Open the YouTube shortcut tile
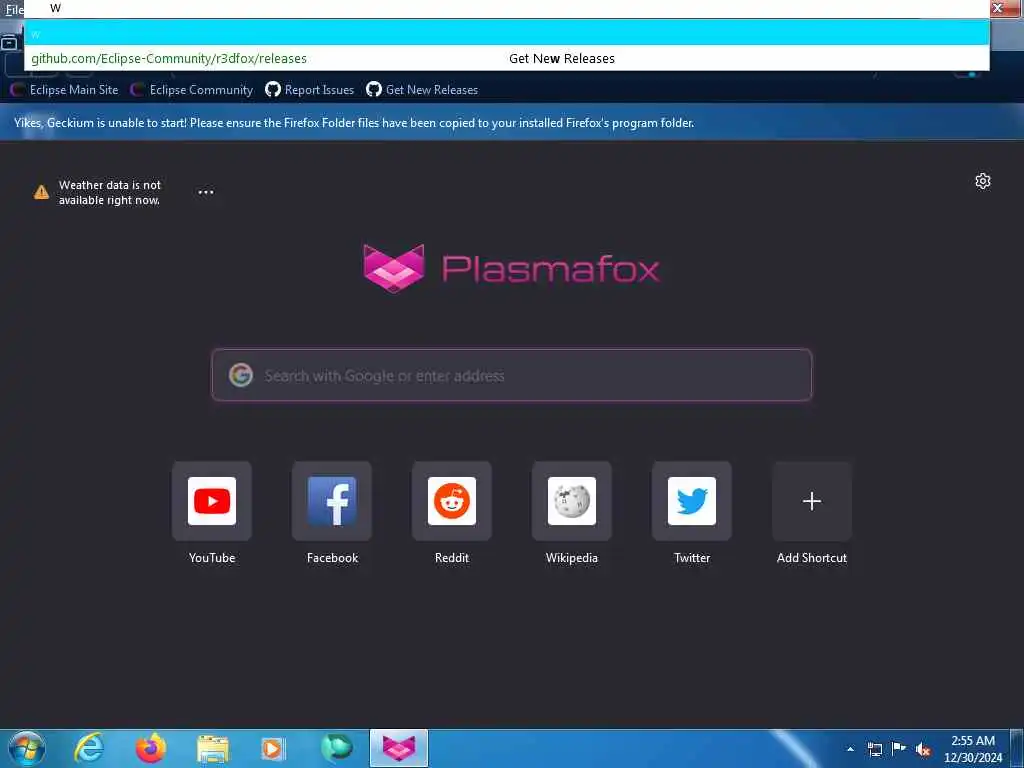The height and width of the screenshot is (768, 1024). pos(212,501)
